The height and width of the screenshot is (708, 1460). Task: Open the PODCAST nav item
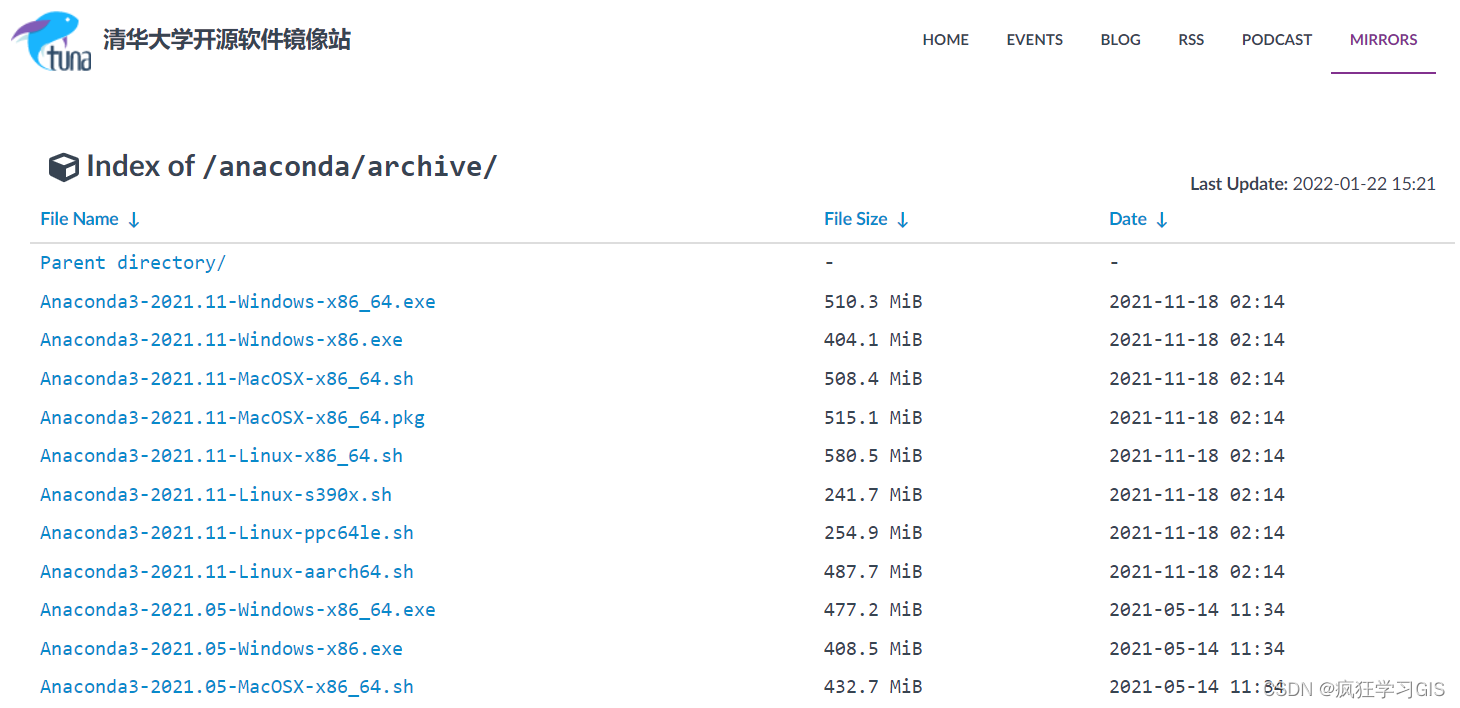pos(1277,40)
